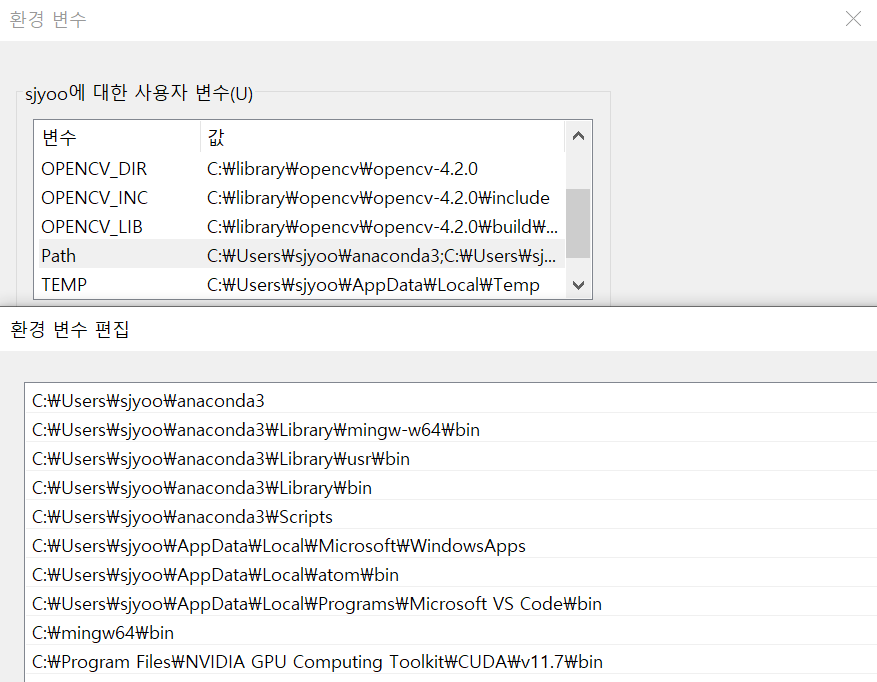Viewport: 877px width, 682px height.
Task: Click the user variables scrollbar thumb
Action: [578, 223]
